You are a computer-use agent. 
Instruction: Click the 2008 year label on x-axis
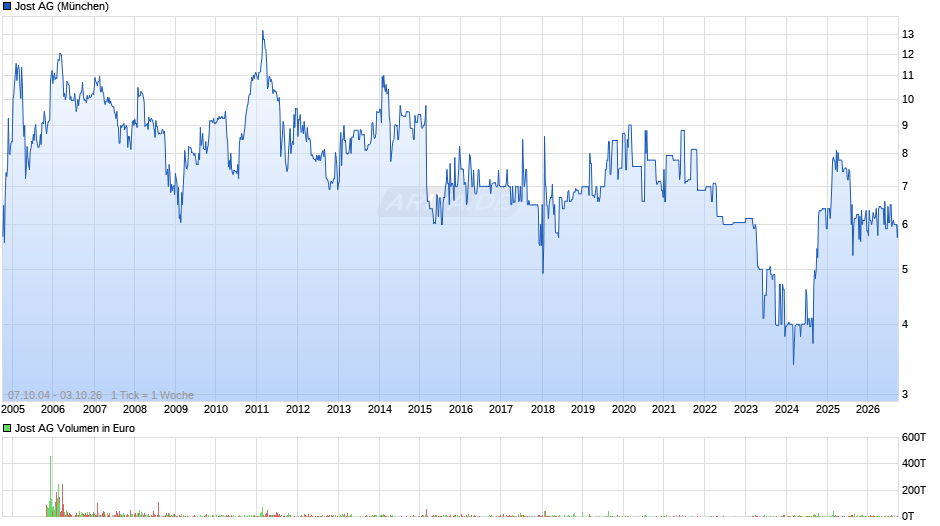pyautogui.click(x=135, y=409)
